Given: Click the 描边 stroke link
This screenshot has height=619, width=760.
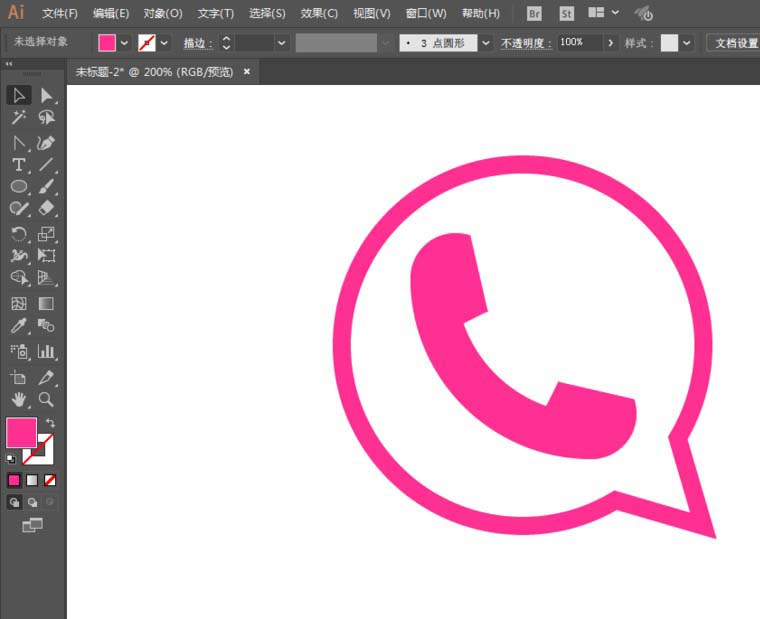Looking at the screenshot, I should coord(197,44).
